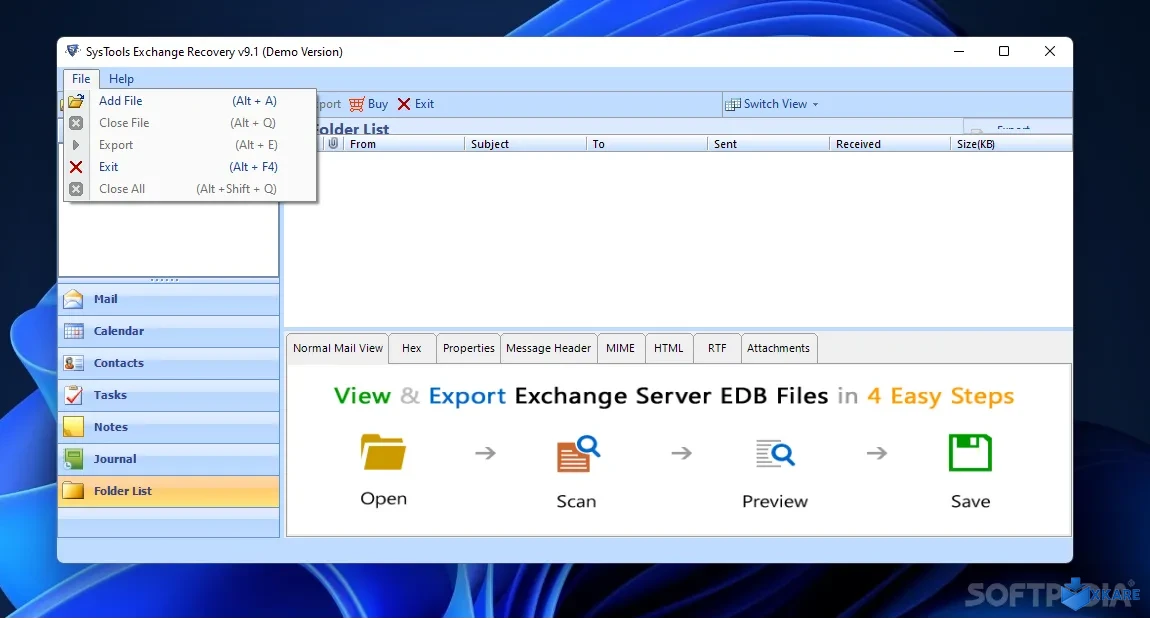Viewport: 1150px width, 622px height.
Task: Switch to the Normal Mail View tab
Action: 337,348
